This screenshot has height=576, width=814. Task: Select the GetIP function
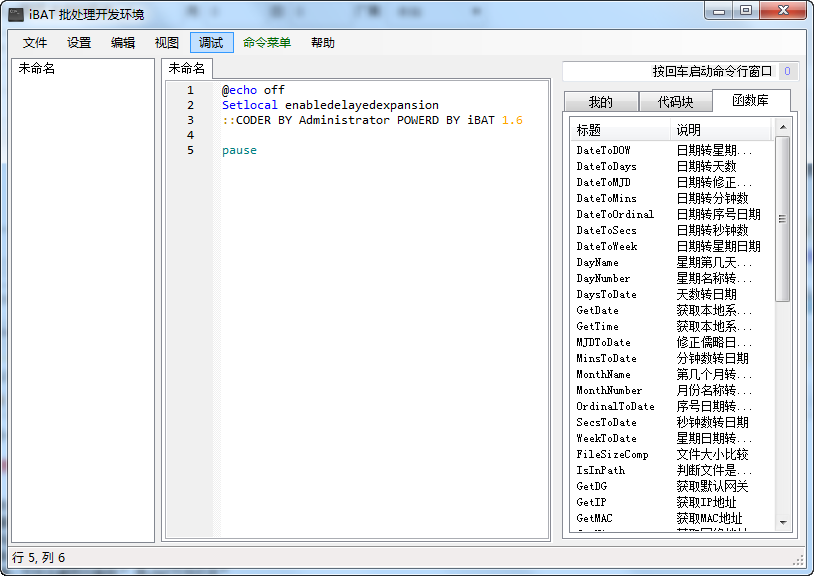[591, 502]
